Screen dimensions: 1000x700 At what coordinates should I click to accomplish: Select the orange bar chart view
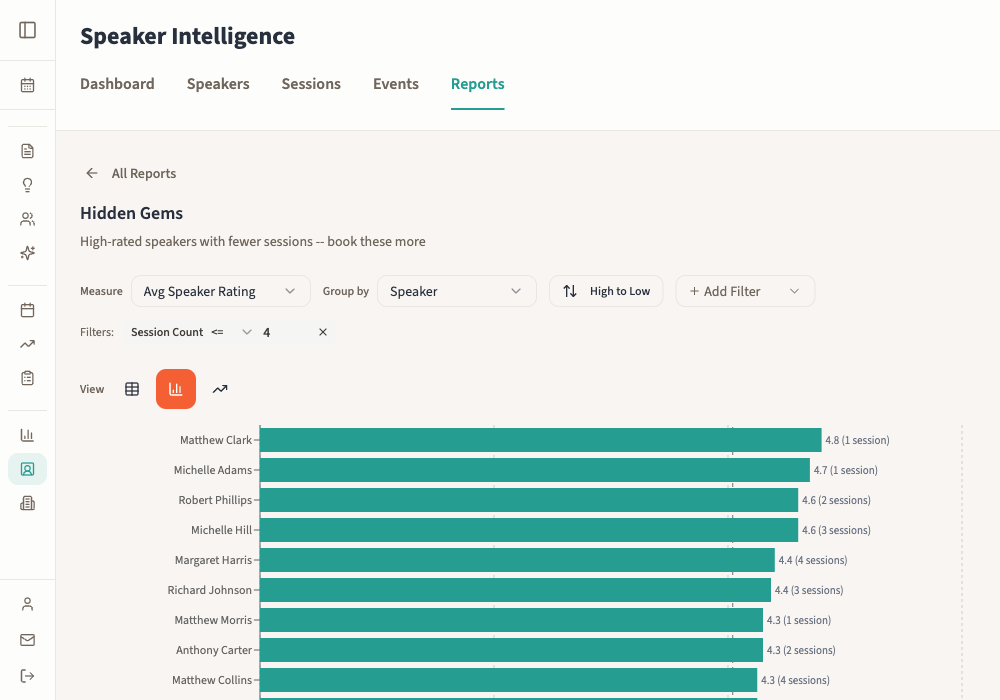[176, 389]
